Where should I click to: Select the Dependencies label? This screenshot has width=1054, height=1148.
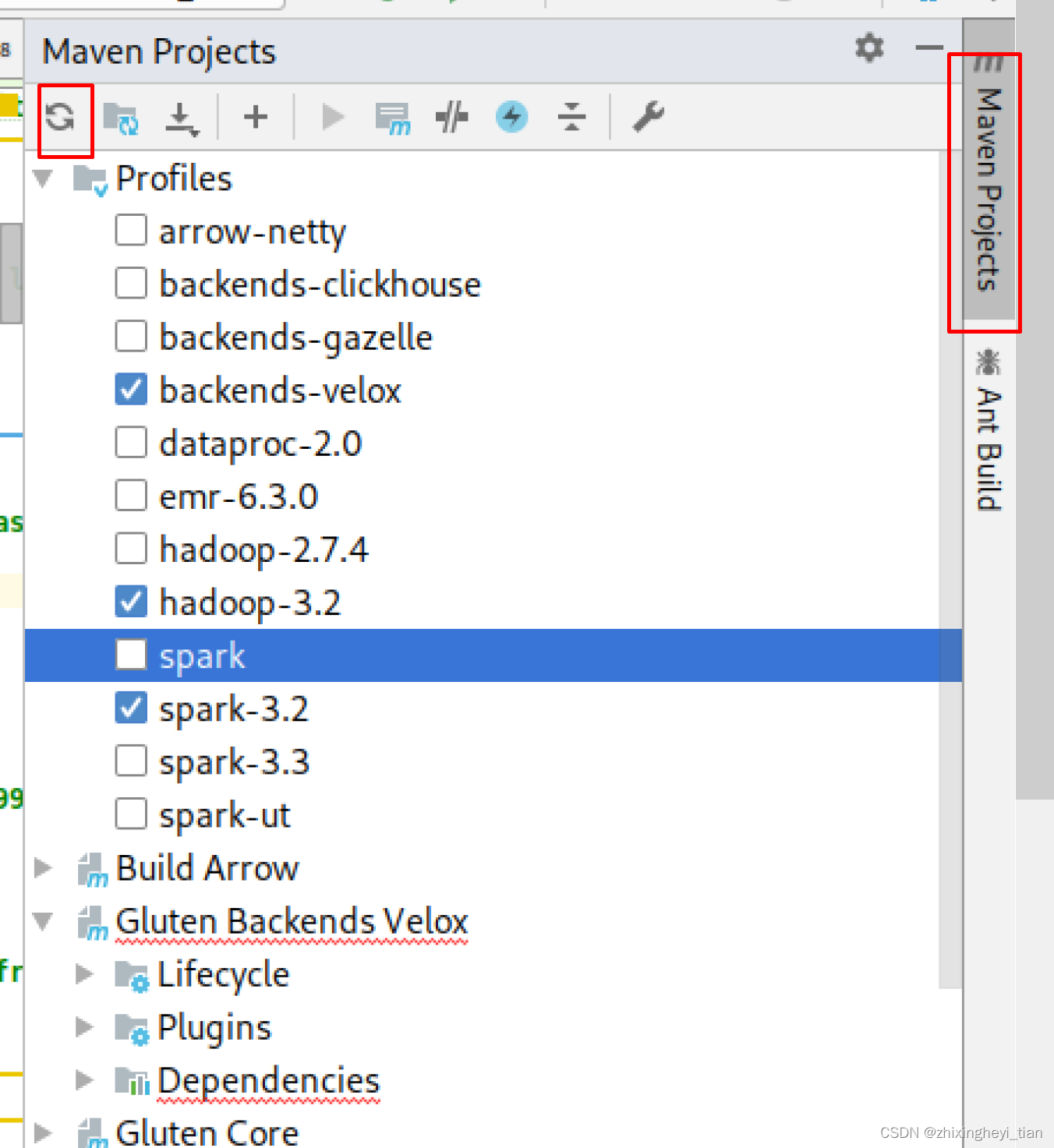268,1081
